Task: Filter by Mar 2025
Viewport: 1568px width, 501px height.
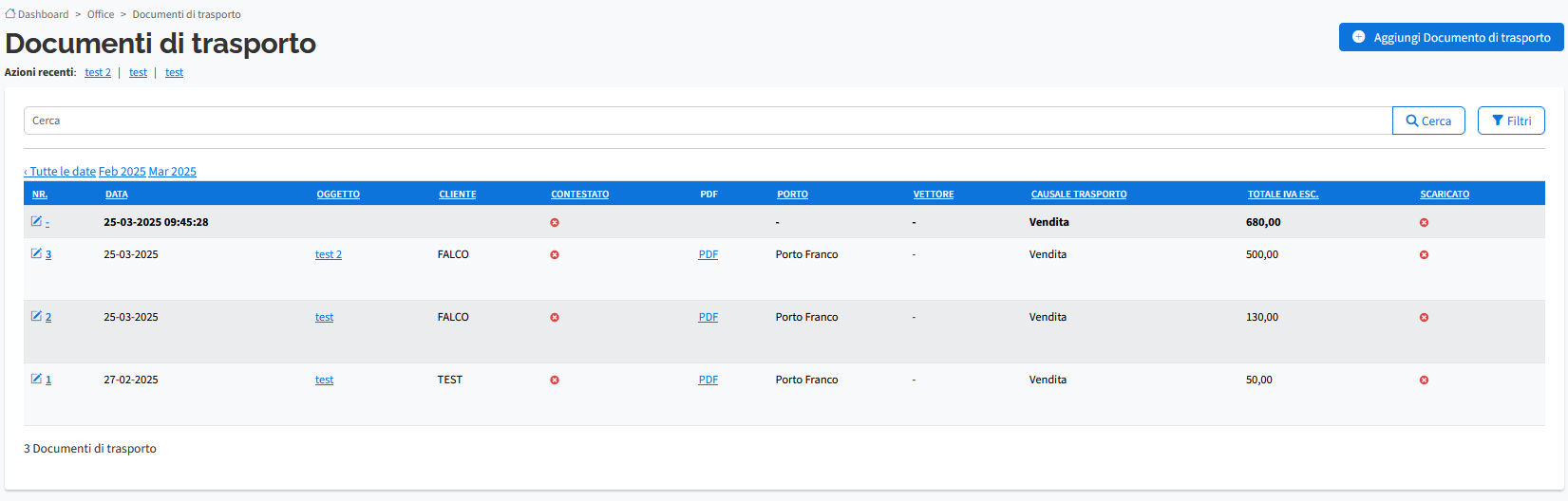Action: (173, 172)
